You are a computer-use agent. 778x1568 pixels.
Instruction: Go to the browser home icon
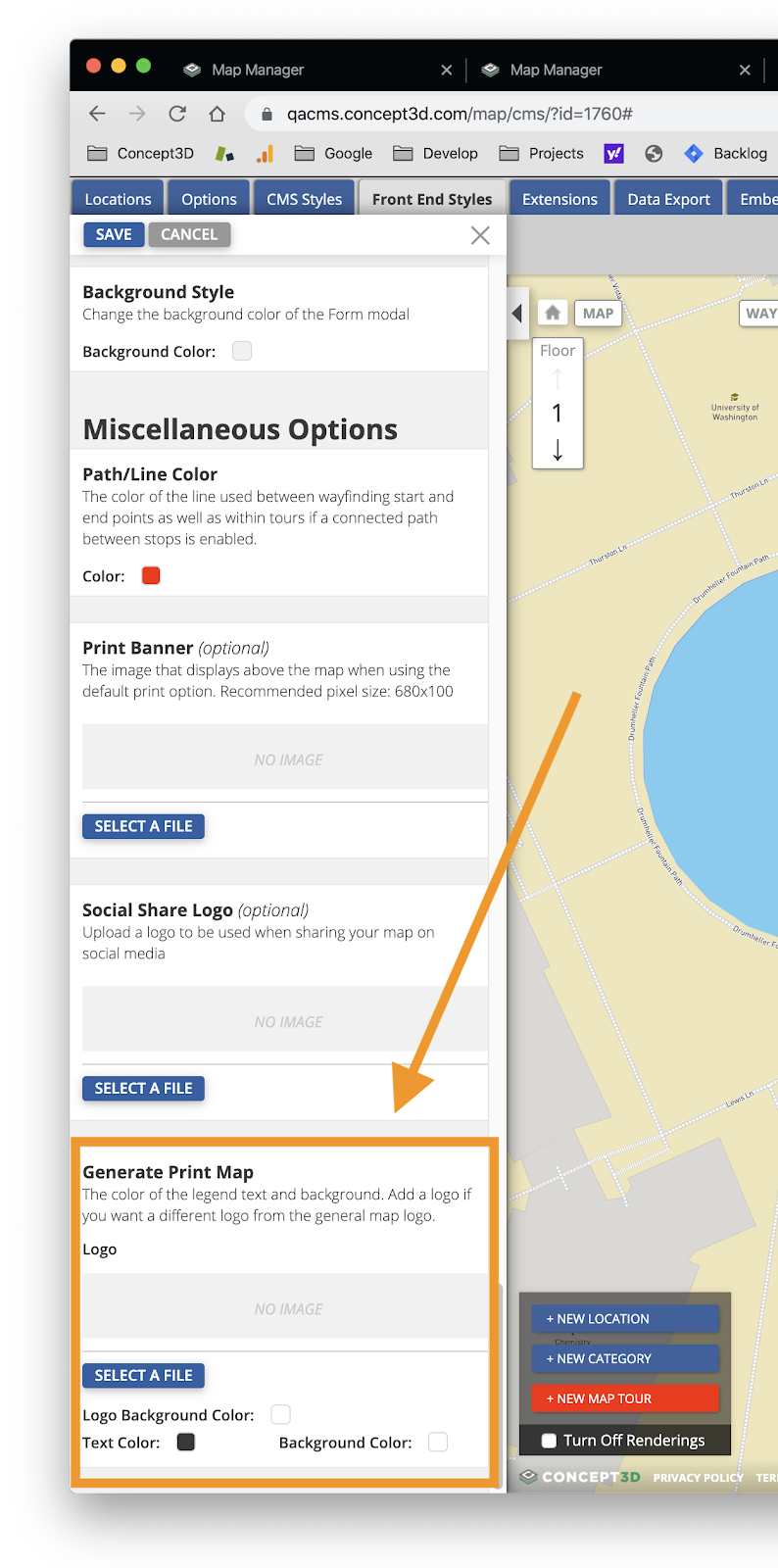(x=218, y=114)
